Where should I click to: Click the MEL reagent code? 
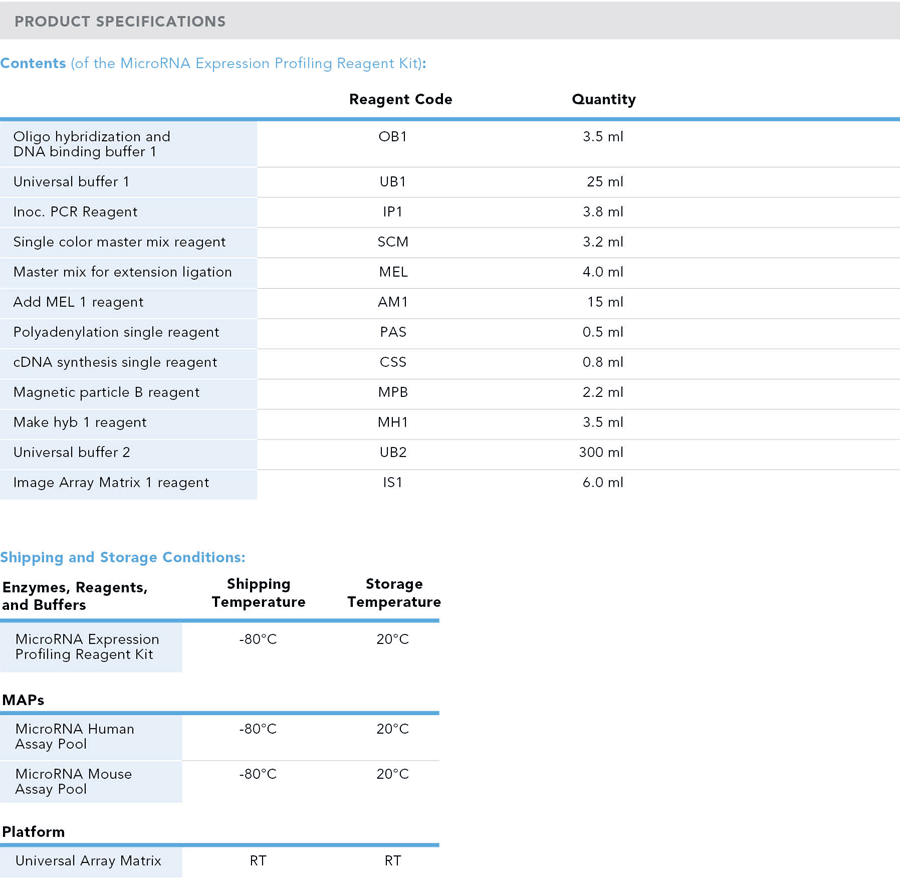(393, 272)
